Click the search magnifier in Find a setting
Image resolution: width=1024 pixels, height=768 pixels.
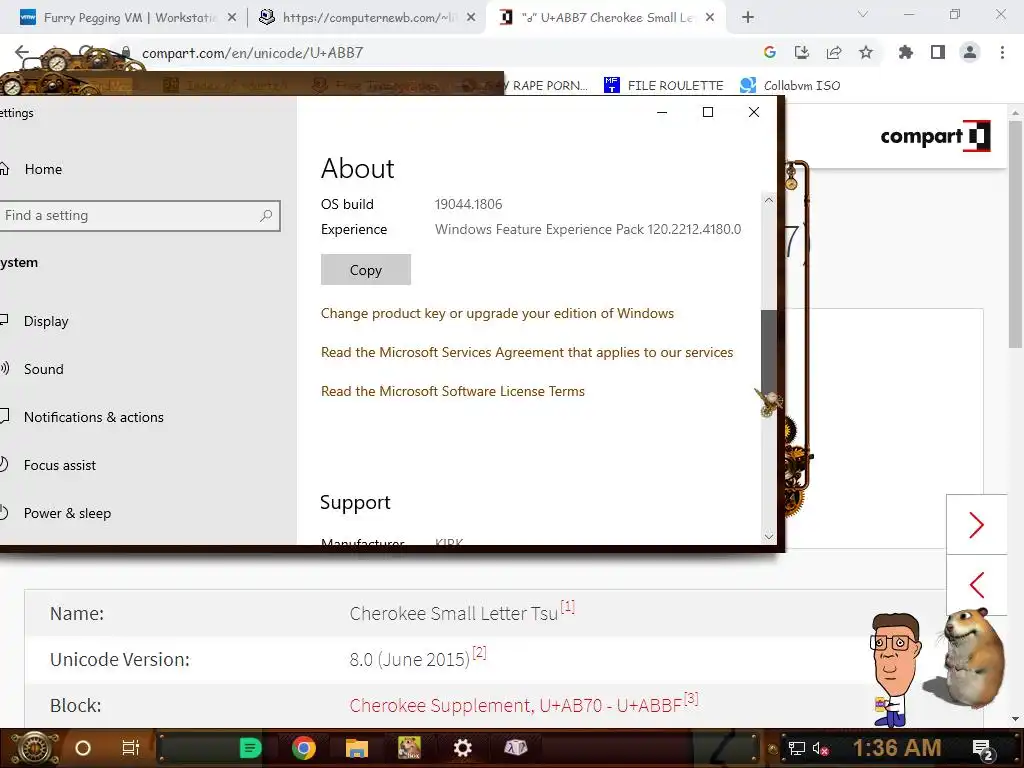click(x=266, y=216)
